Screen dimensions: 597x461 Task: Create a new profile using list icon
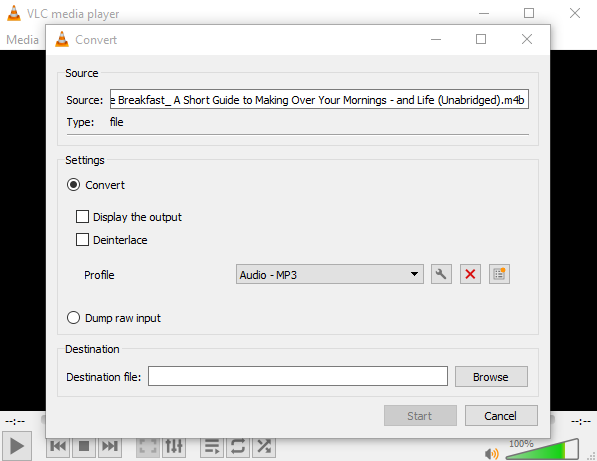pos(499,274)
